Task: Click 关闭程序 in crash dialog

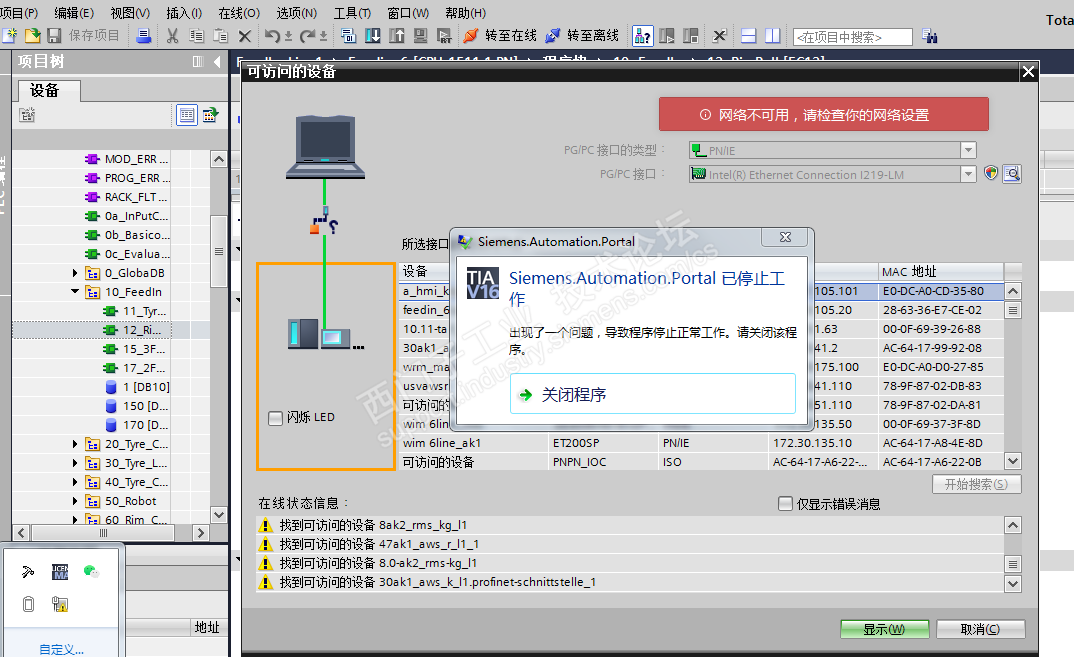Action: (653, 394)
